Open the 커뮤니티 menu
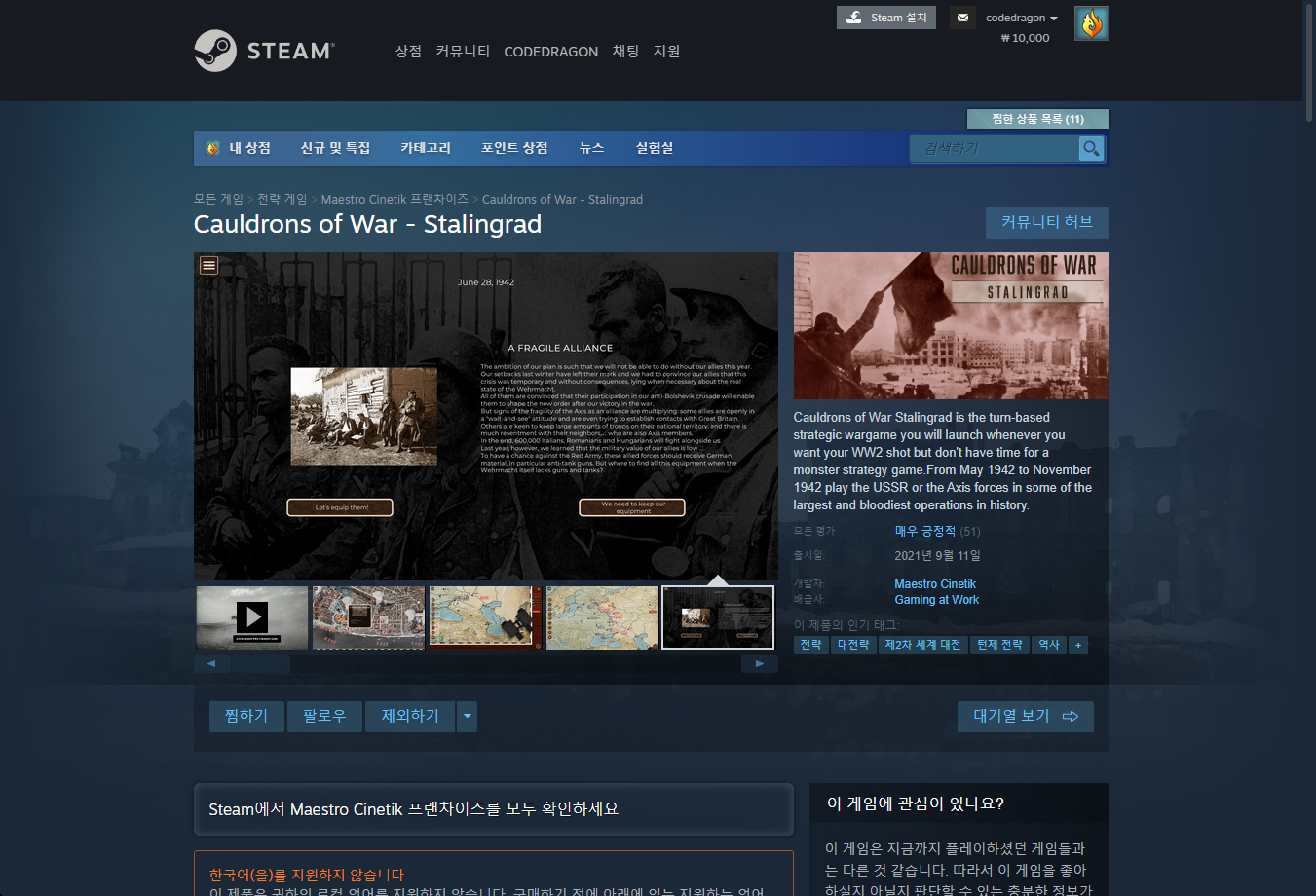1316x896 pixels. 463,52
